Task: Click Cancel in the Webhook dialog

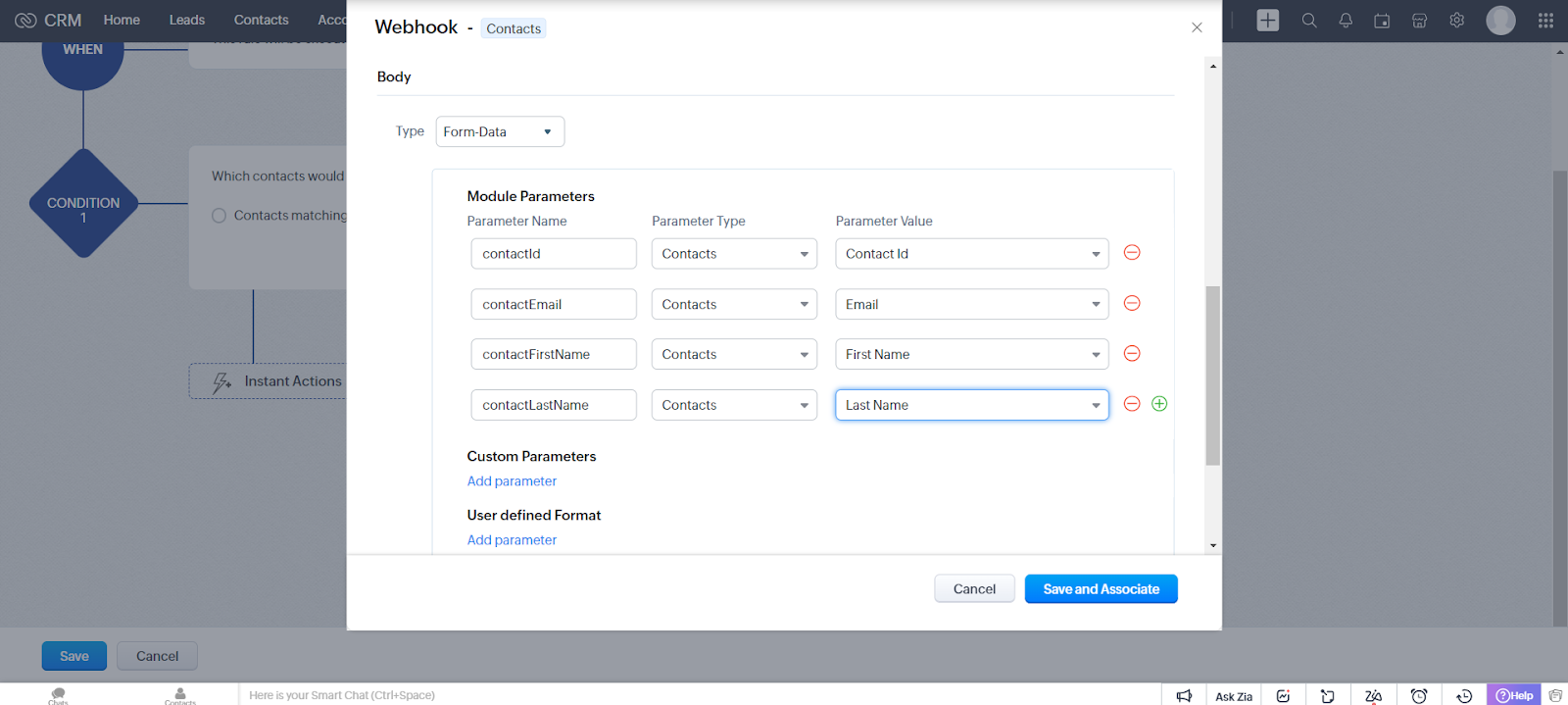Action: [974, 589]
